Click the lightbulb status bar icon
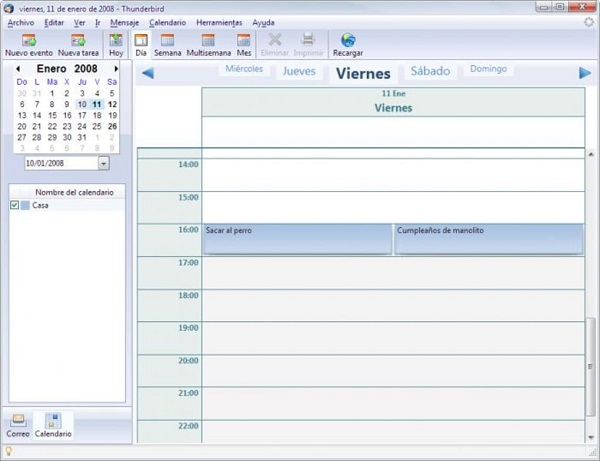 tap(8, 451)
